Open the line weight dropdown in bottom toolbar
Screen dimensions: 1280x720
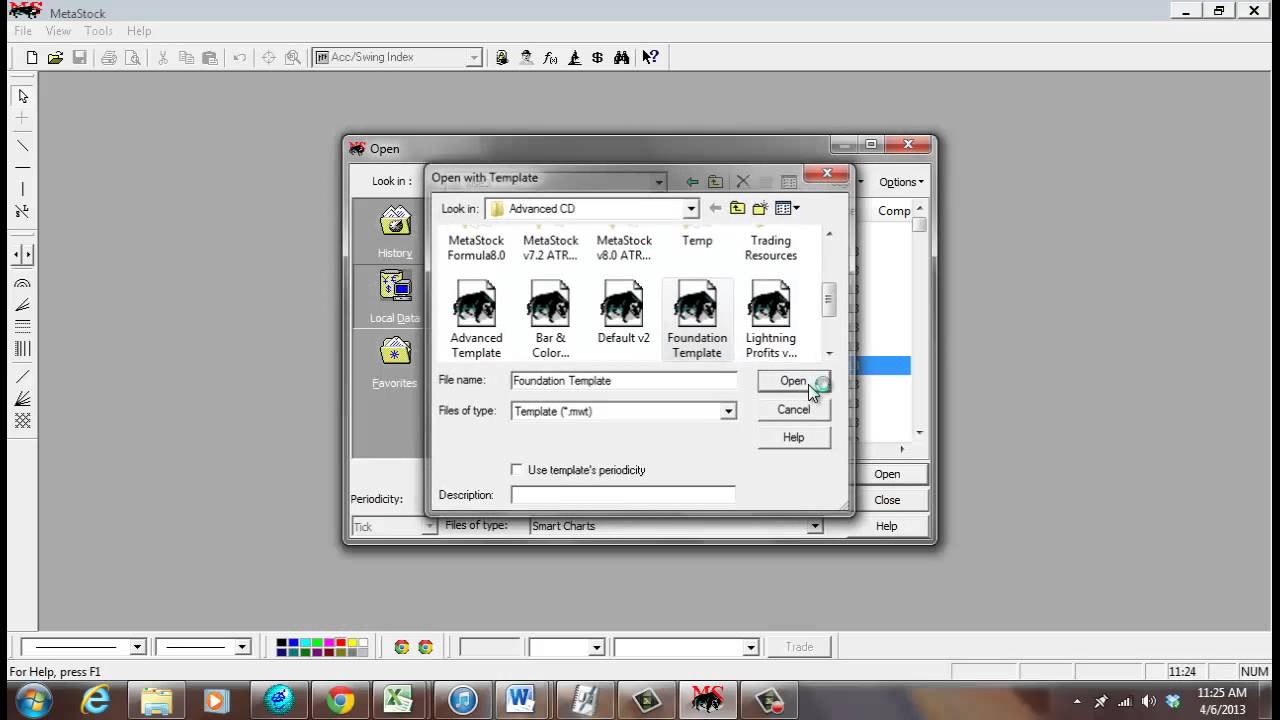coord(242,647)
